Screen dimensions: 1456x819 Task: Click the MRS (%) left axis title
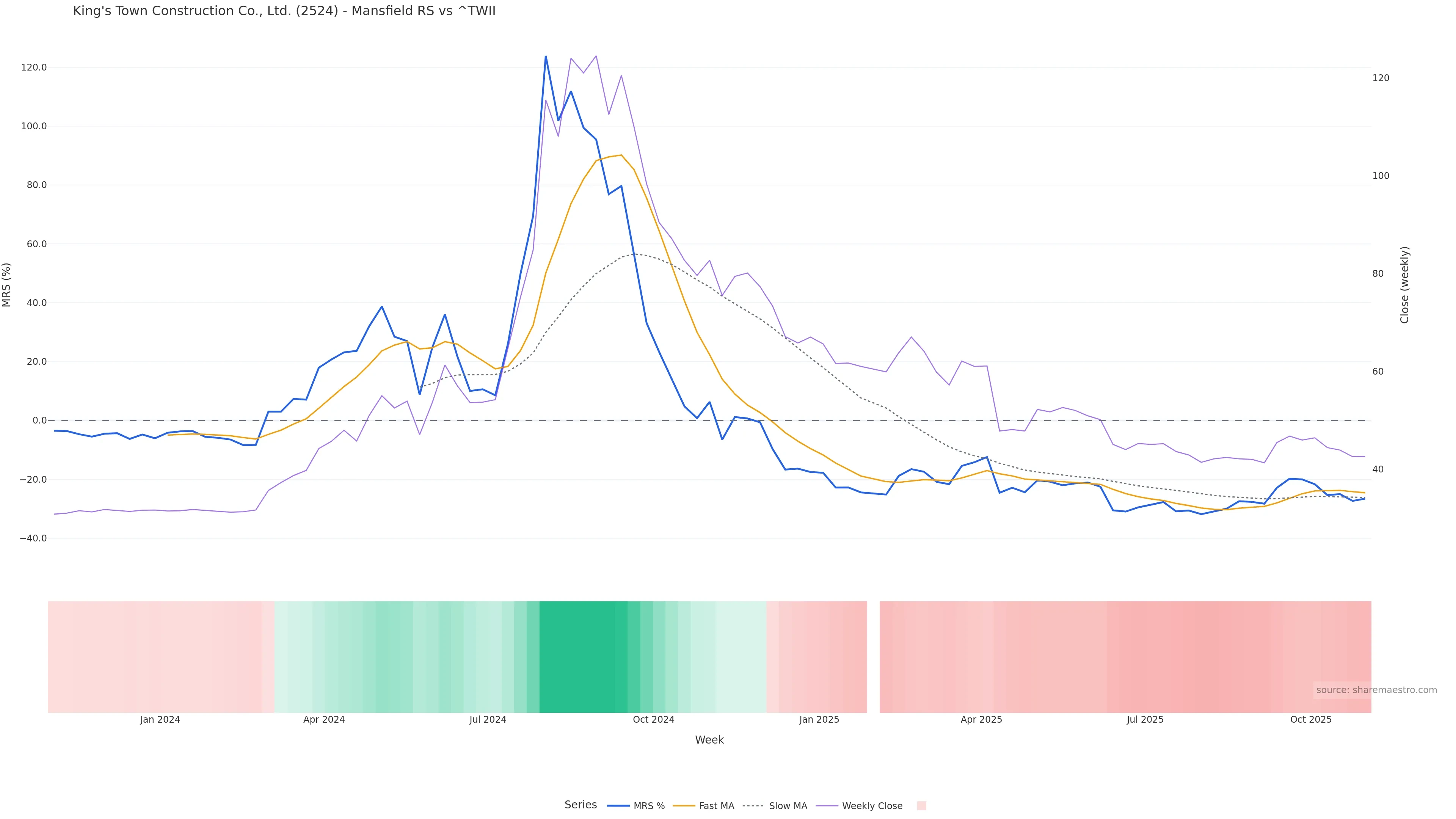[x=7, y=285]
